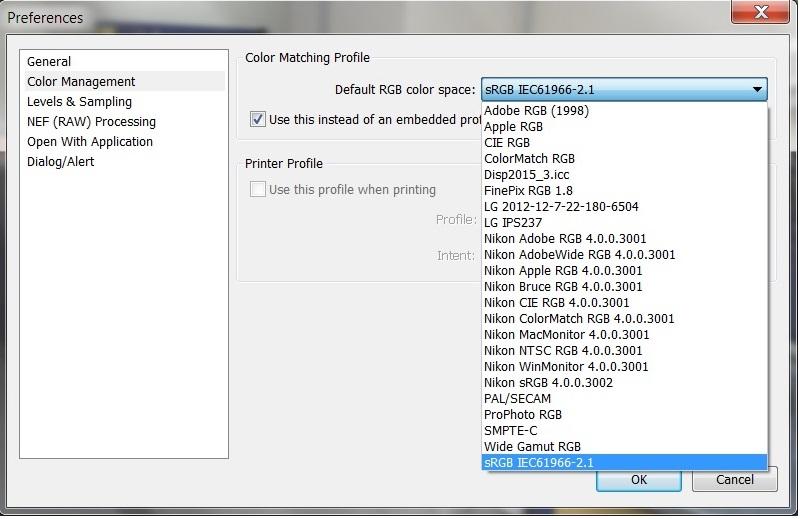Open Dialog/Alert preferences

click(124, 161)
